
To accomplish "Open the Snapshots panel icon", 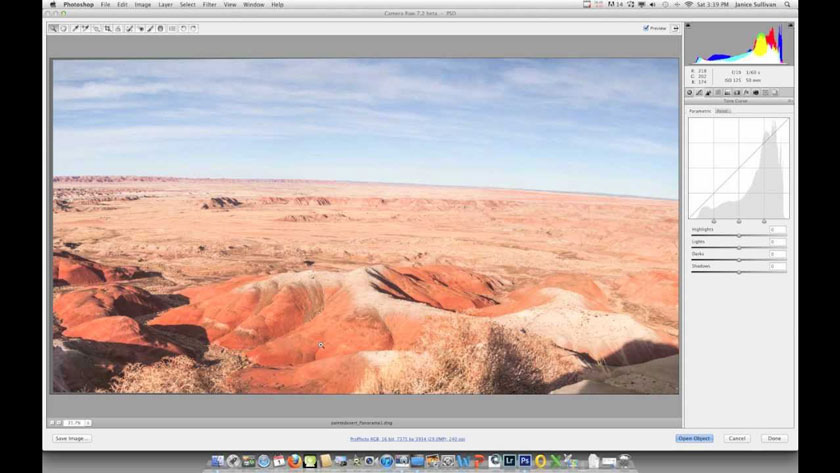I will tap(775, 93).
